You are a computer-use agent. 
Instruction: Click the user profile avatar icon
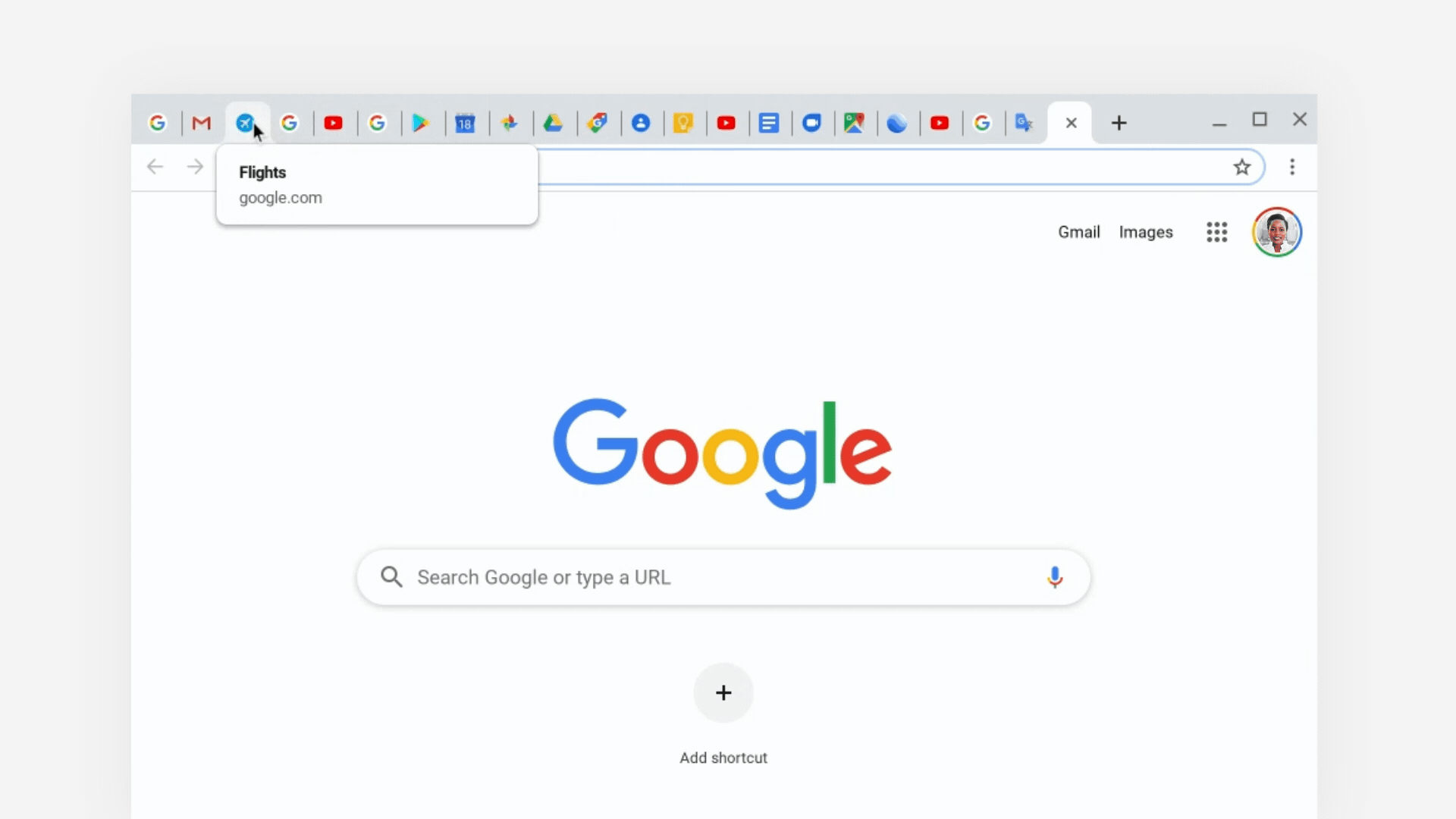tap(1278, 232)
